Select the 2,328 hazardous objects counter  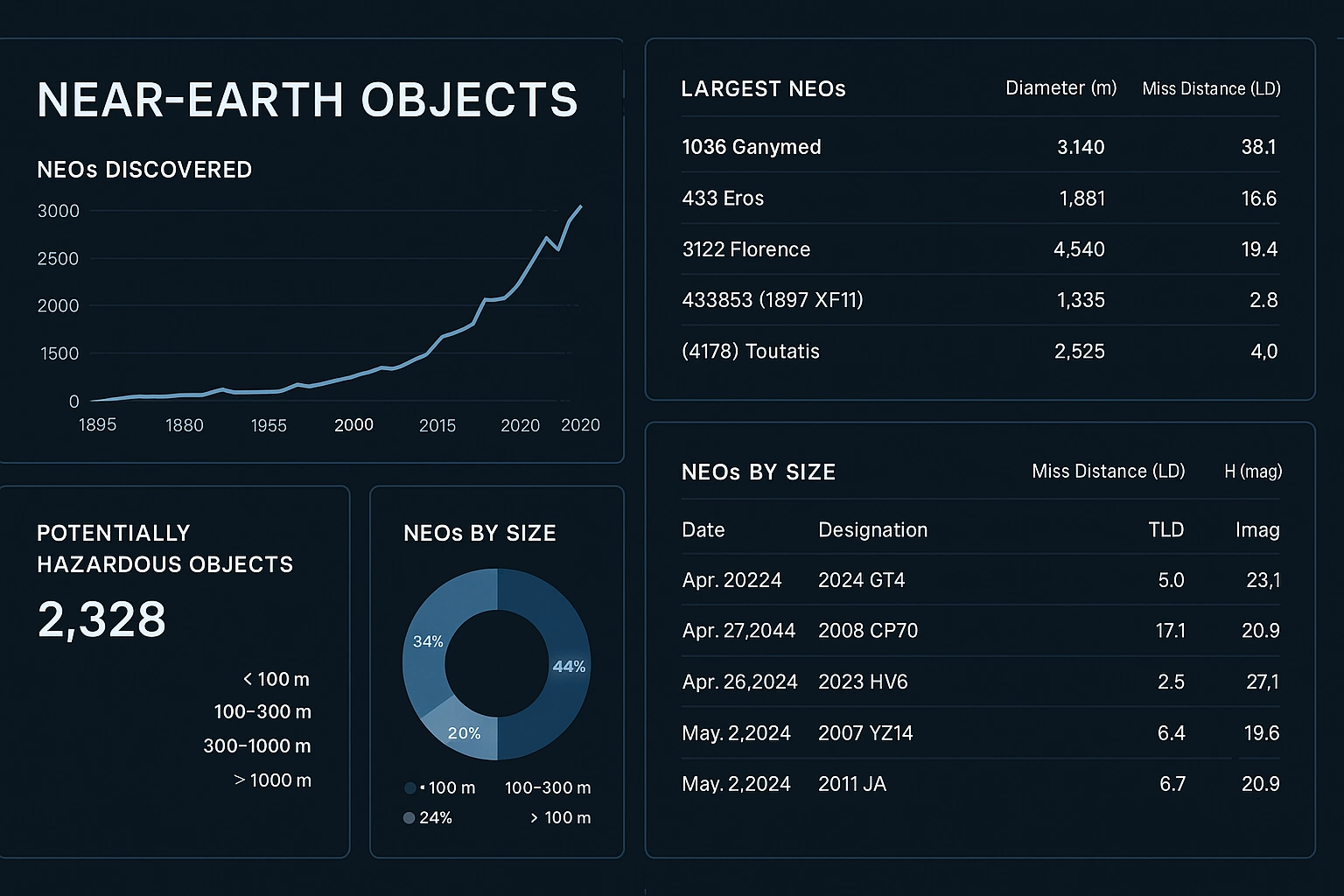coord(101,619)
